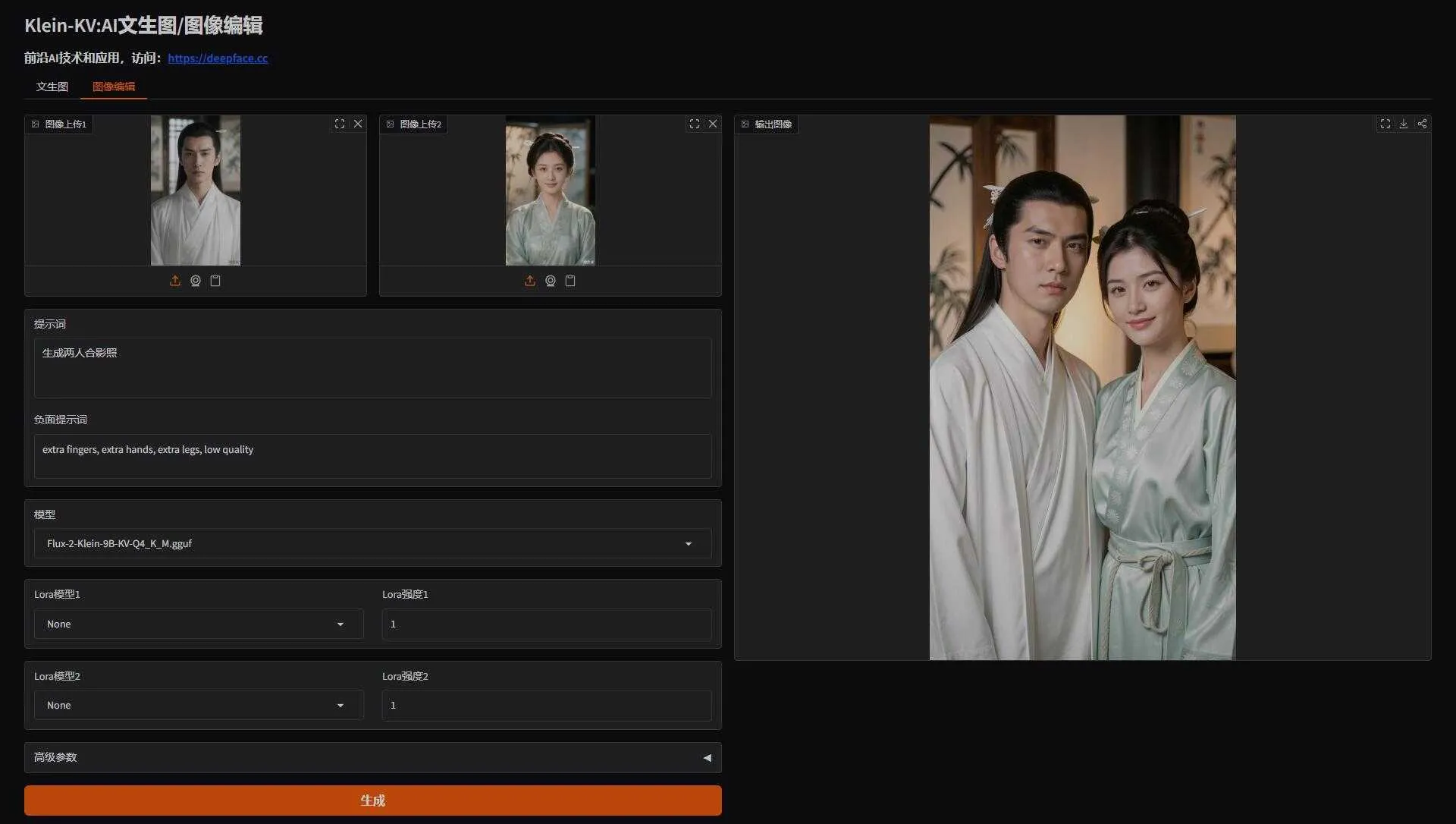Viewport: 1456px width, 824px height.
Task: Select the 图像编辑 tab
Action: click(x=114, y=86)
